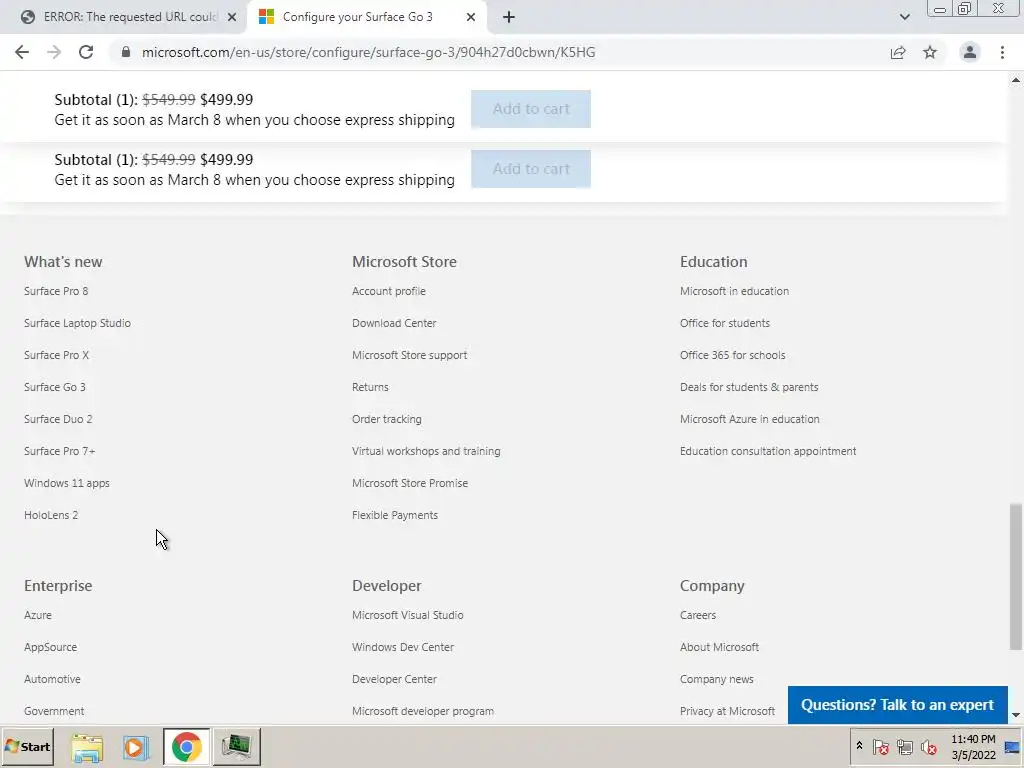Viewport: 1024px width, 768px height.
Task: Open Windows 11 apps link
Action: point(67,483)
